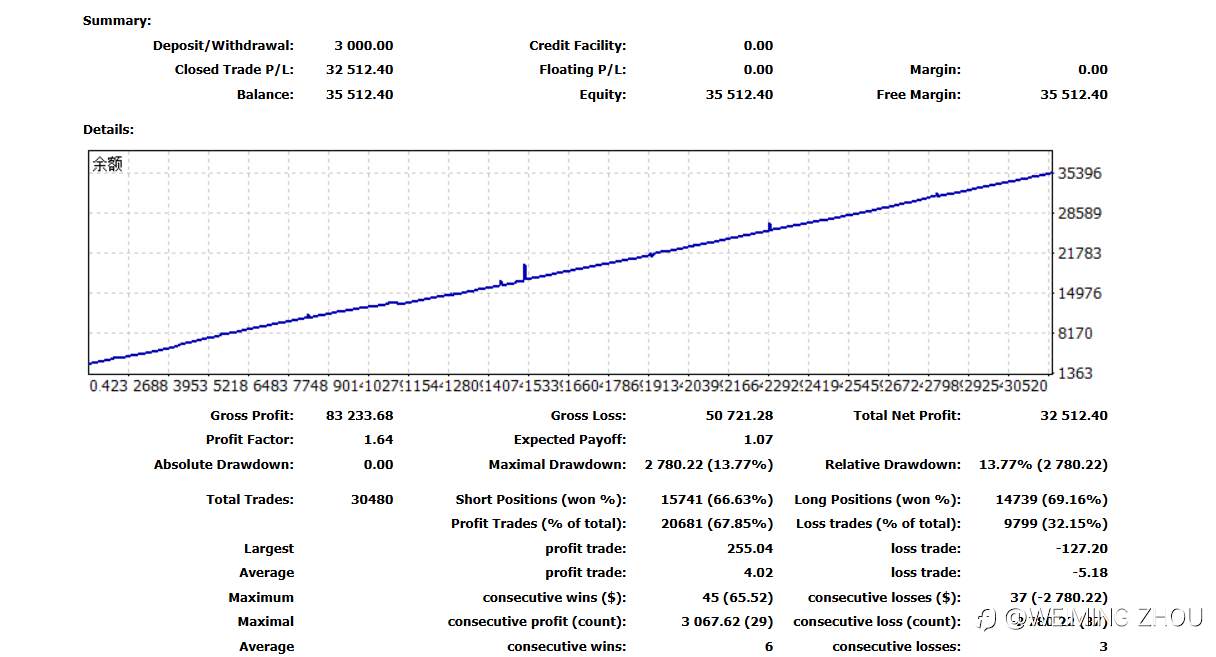Click the Profit Factor value 1.64
Image resolution: width=1216 pixels, height=657 pixels.
(379, 439)
